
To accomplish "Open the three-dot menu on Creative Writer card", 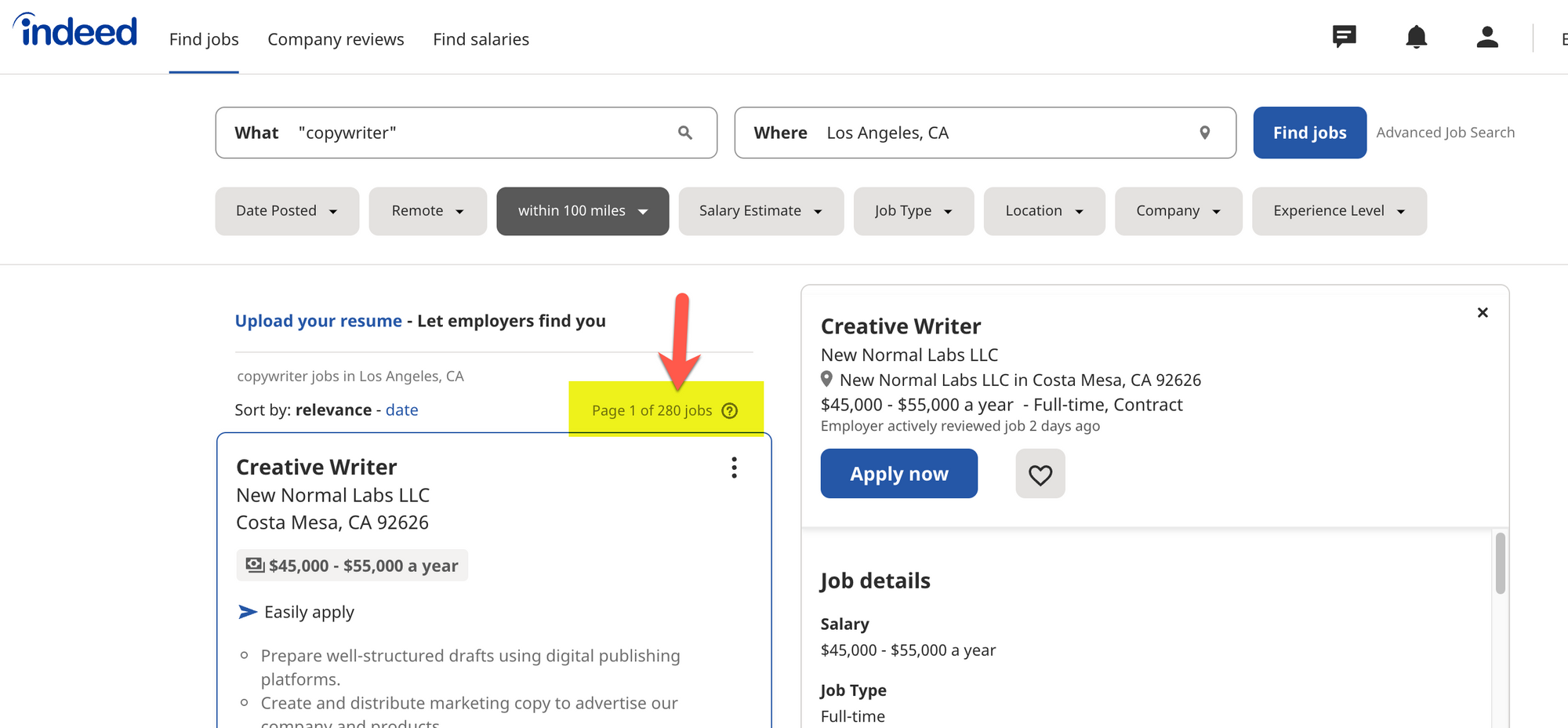I will pyautogui.click(x=734, y=468).
